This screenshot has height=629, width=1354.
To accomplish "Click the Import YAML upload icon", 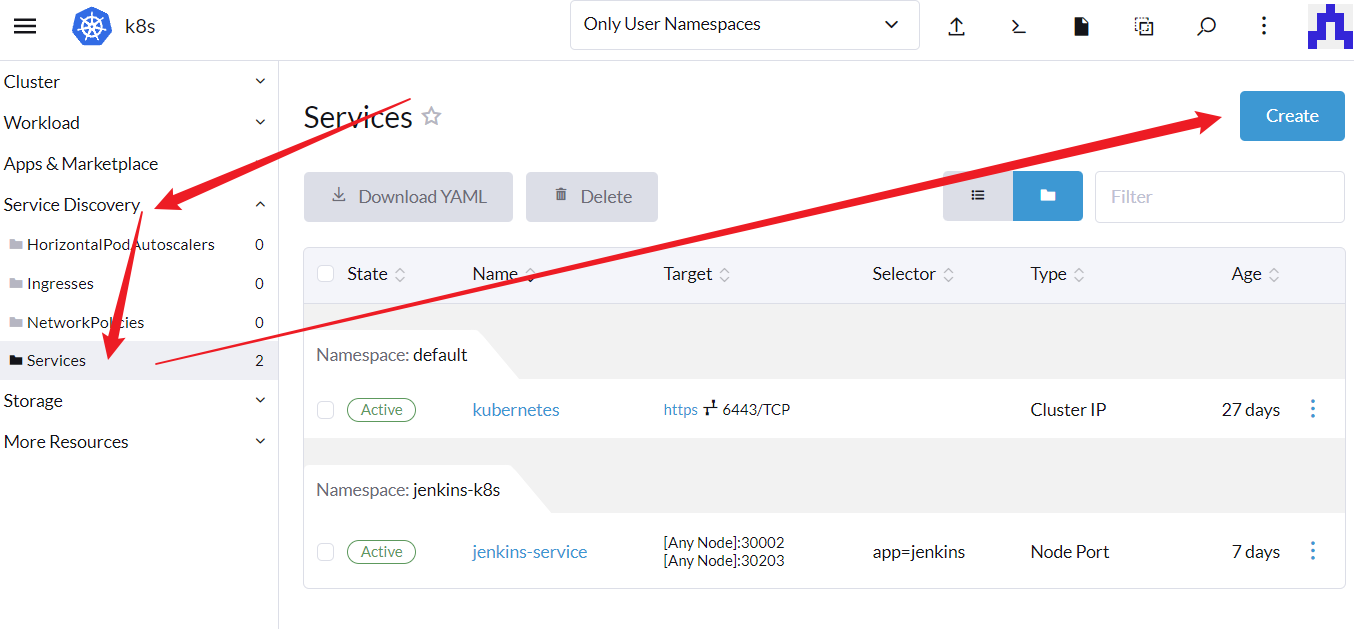I will (956, 27).
